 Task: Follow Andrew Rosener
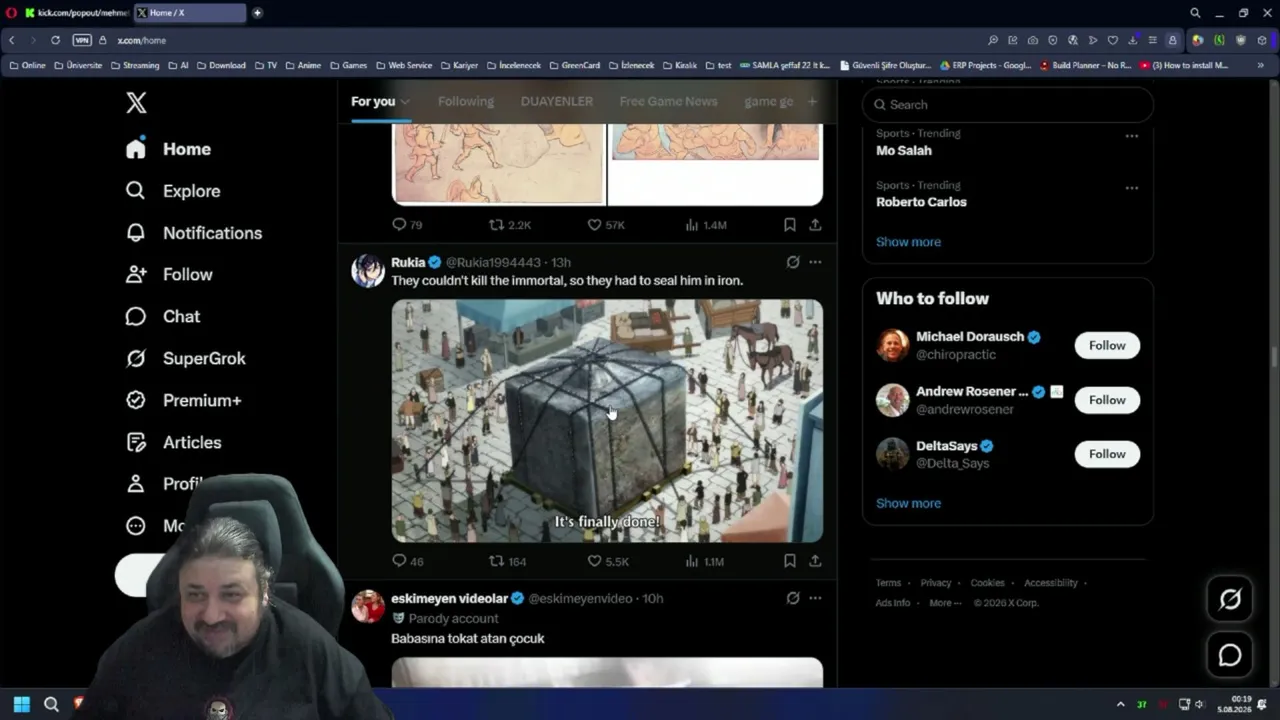1107,400
